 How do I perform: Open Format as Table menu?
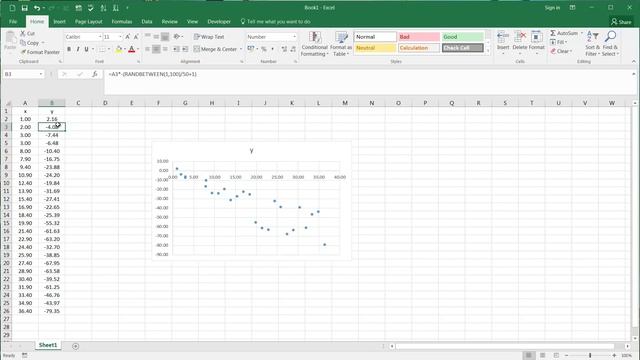click(x=341, y=44)
